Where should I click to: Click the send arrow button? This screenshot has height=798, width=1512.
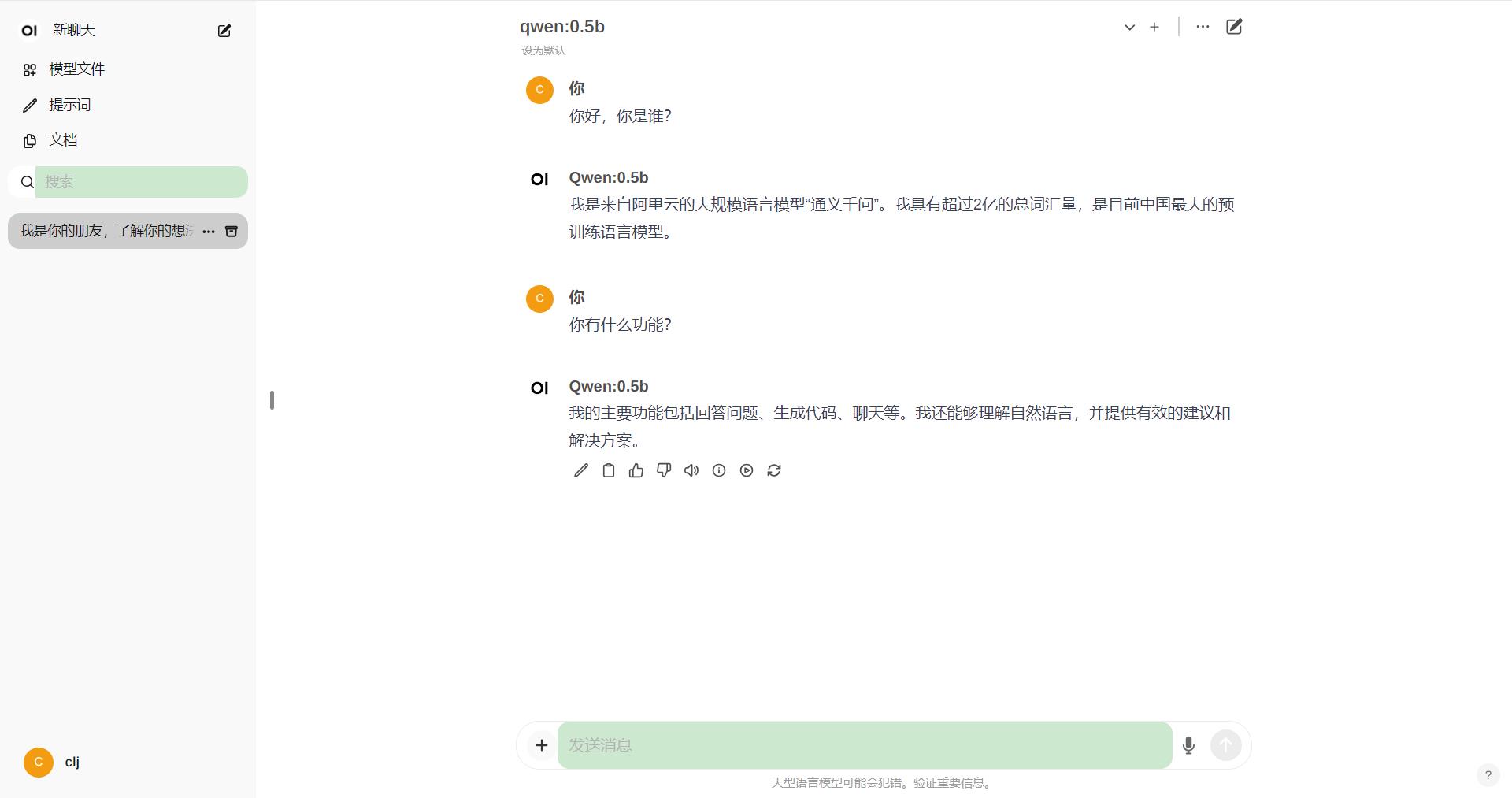click(x=1226, y=745)
